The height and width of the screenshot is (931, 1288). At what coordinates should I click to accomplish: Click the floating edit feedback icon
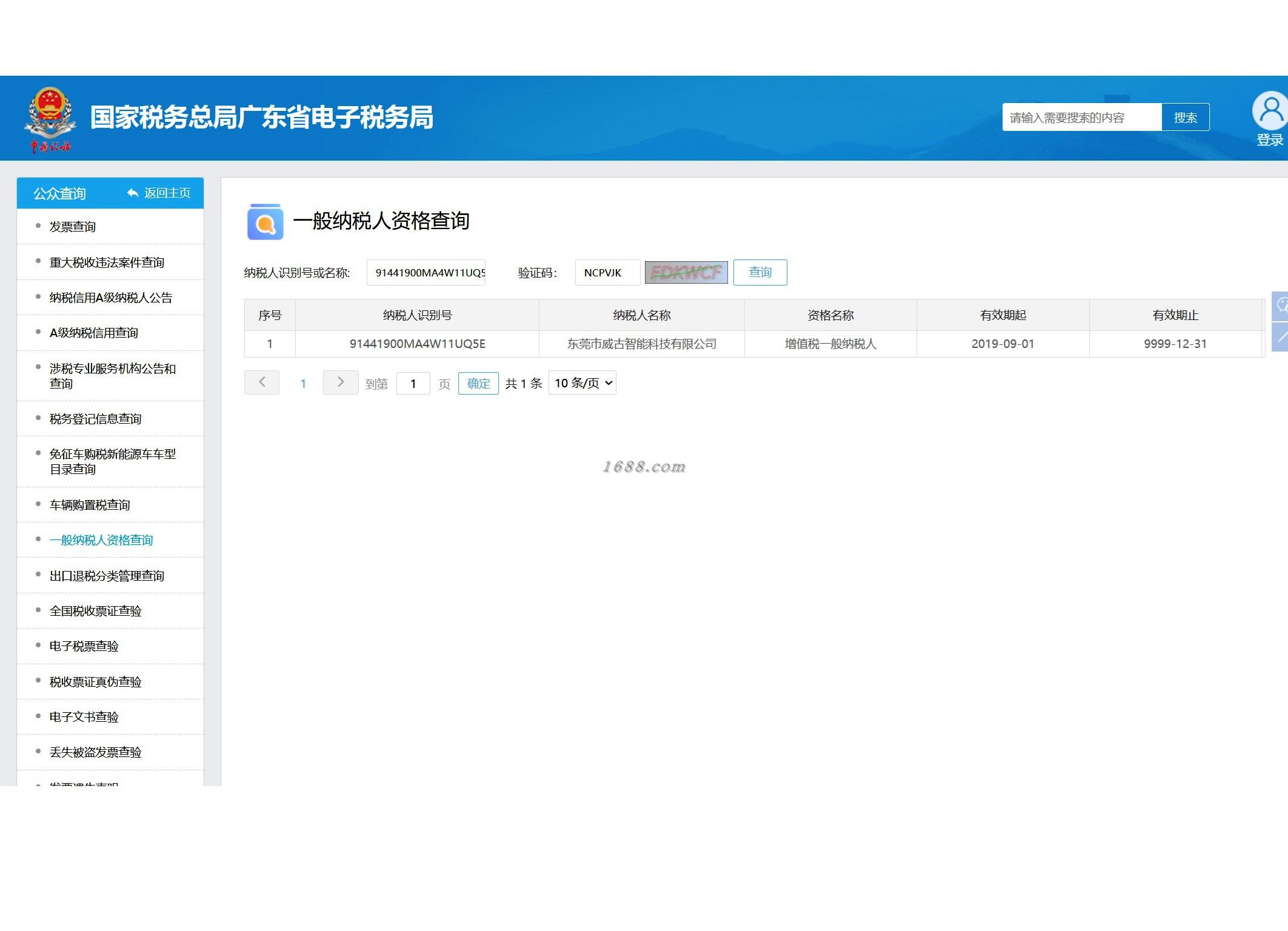coord(1281,337)
